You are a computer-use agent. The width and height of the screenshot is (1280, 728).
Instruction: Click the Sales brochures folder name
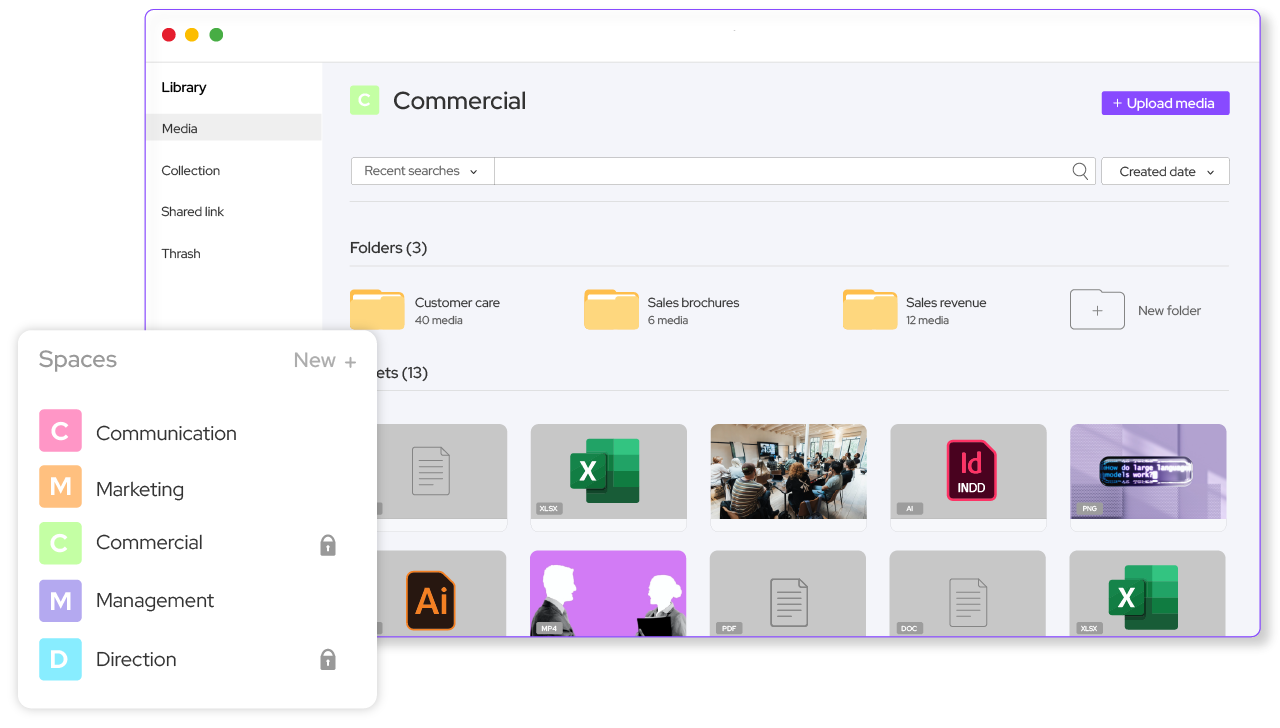[x=694, y=303]
